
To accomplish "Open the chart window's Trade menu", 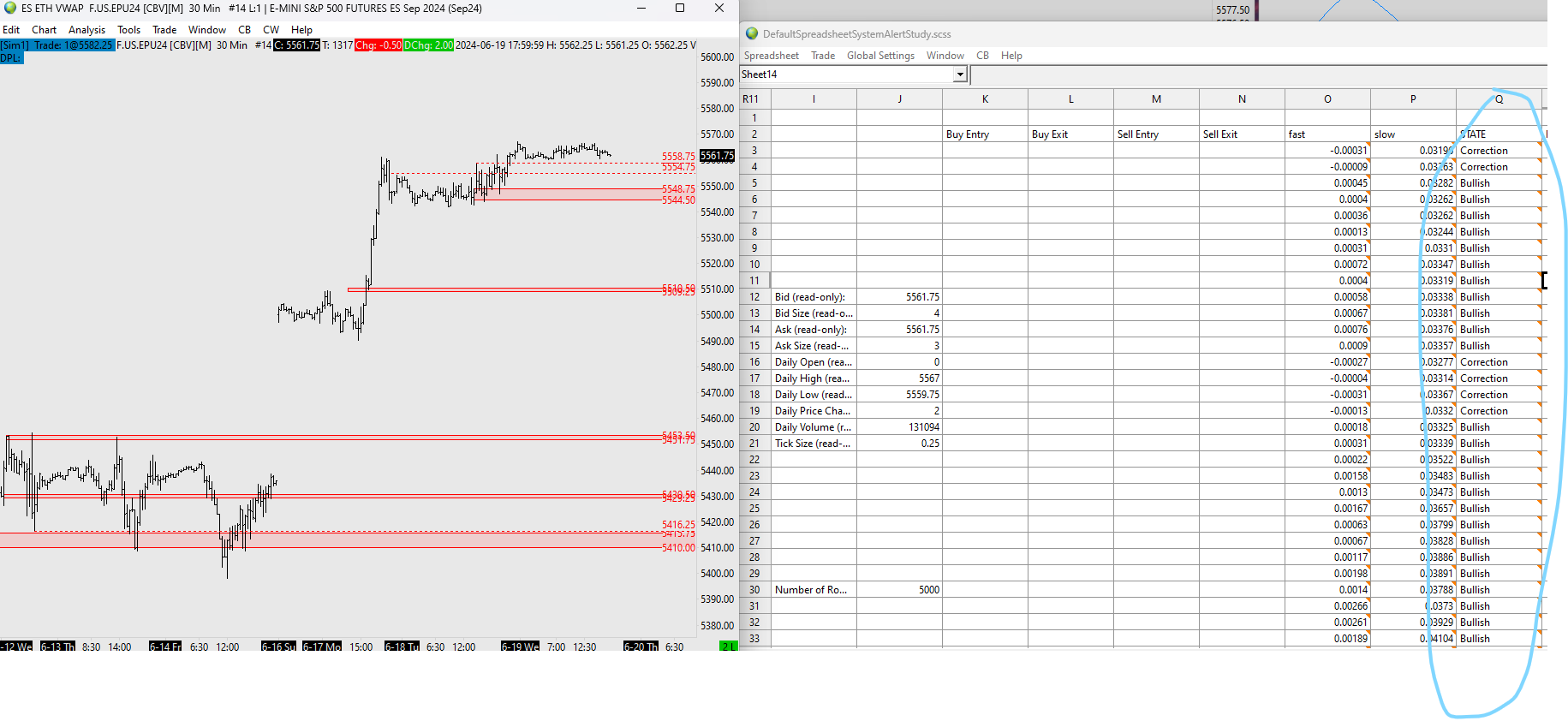I will [164, 30].
